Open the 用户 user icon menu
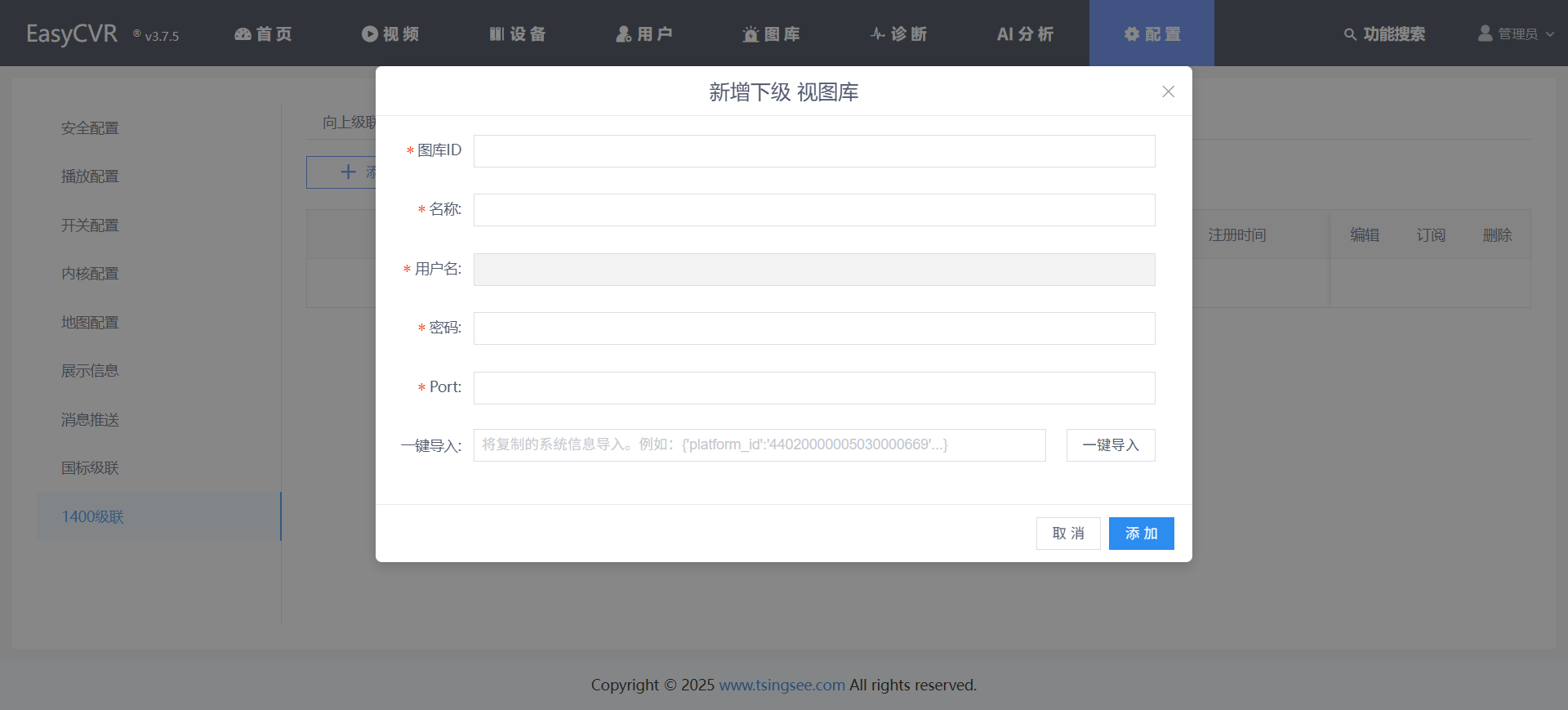1568x710 pixels. pos(624,34)
